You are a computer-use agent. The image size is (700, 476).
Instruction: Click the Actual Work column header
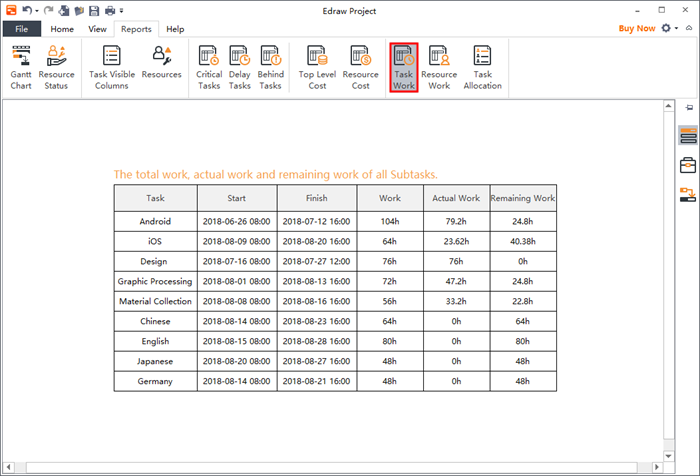[456, 198]
